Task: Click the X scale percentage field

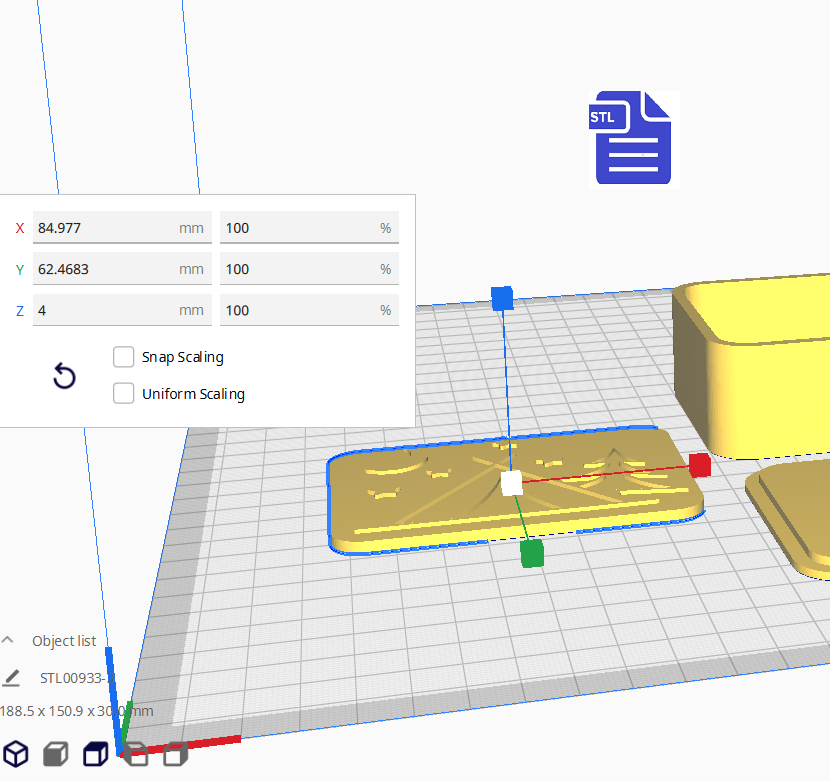Action: pos(298,228)
